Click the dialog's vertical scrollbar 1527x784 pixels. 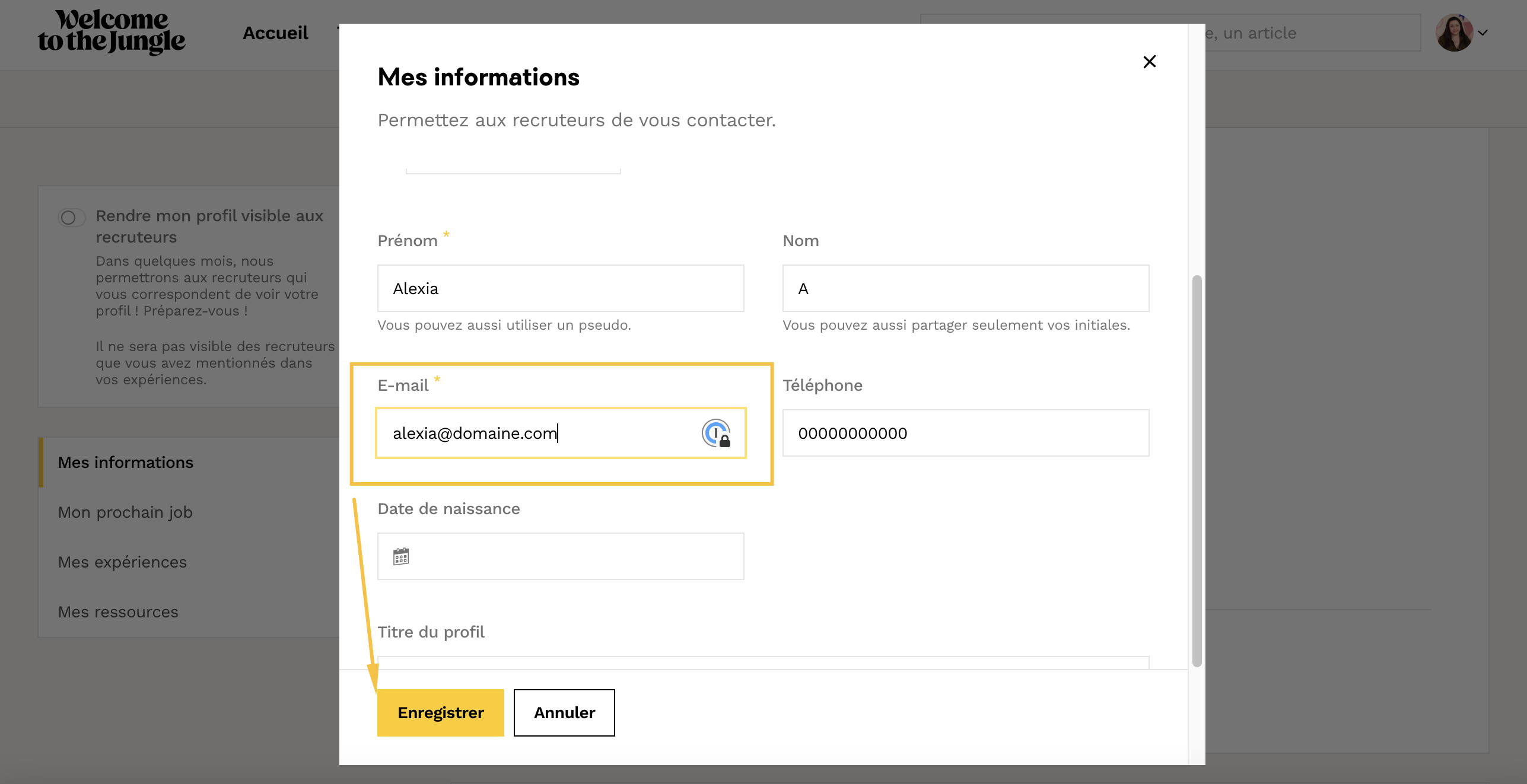point(1197,470)
